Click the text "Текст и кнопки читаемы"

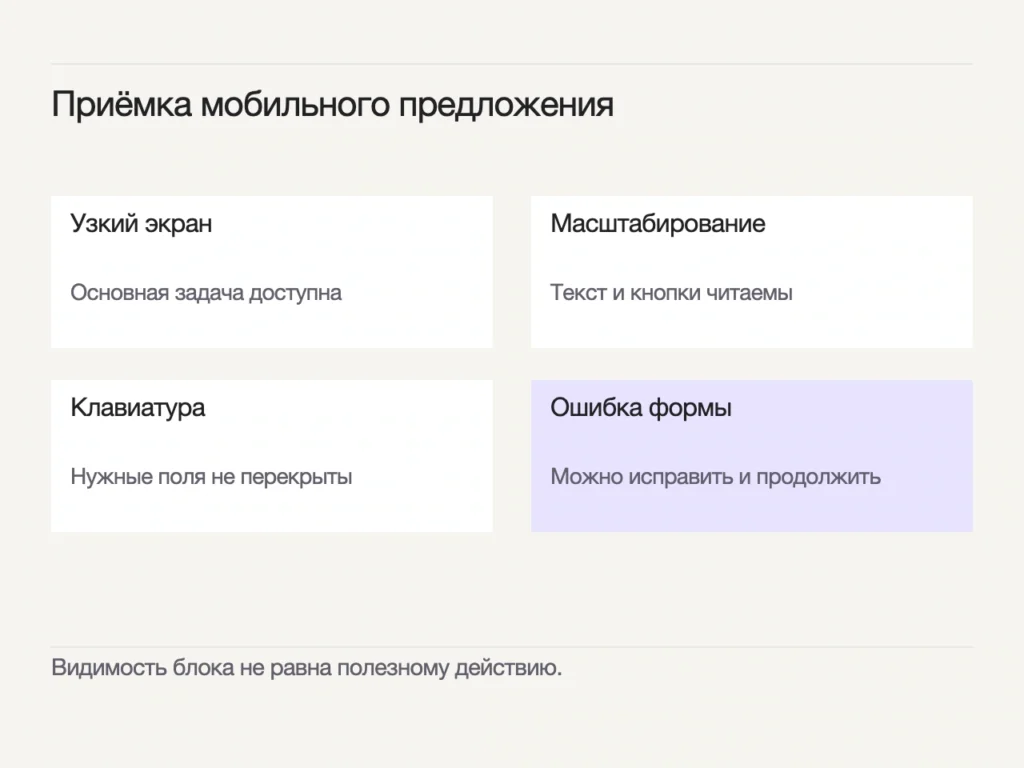coord(671,293)
